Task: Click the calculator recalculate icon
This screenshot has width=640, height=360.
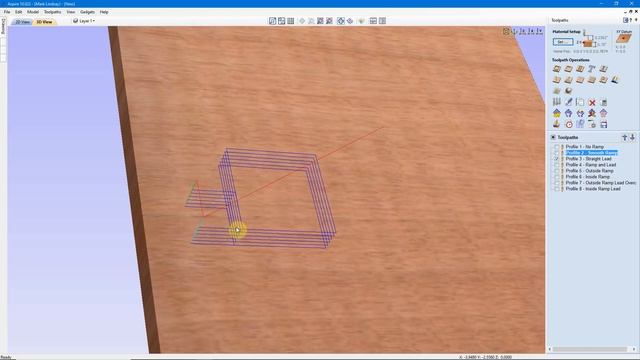Action: coord(604,102)
